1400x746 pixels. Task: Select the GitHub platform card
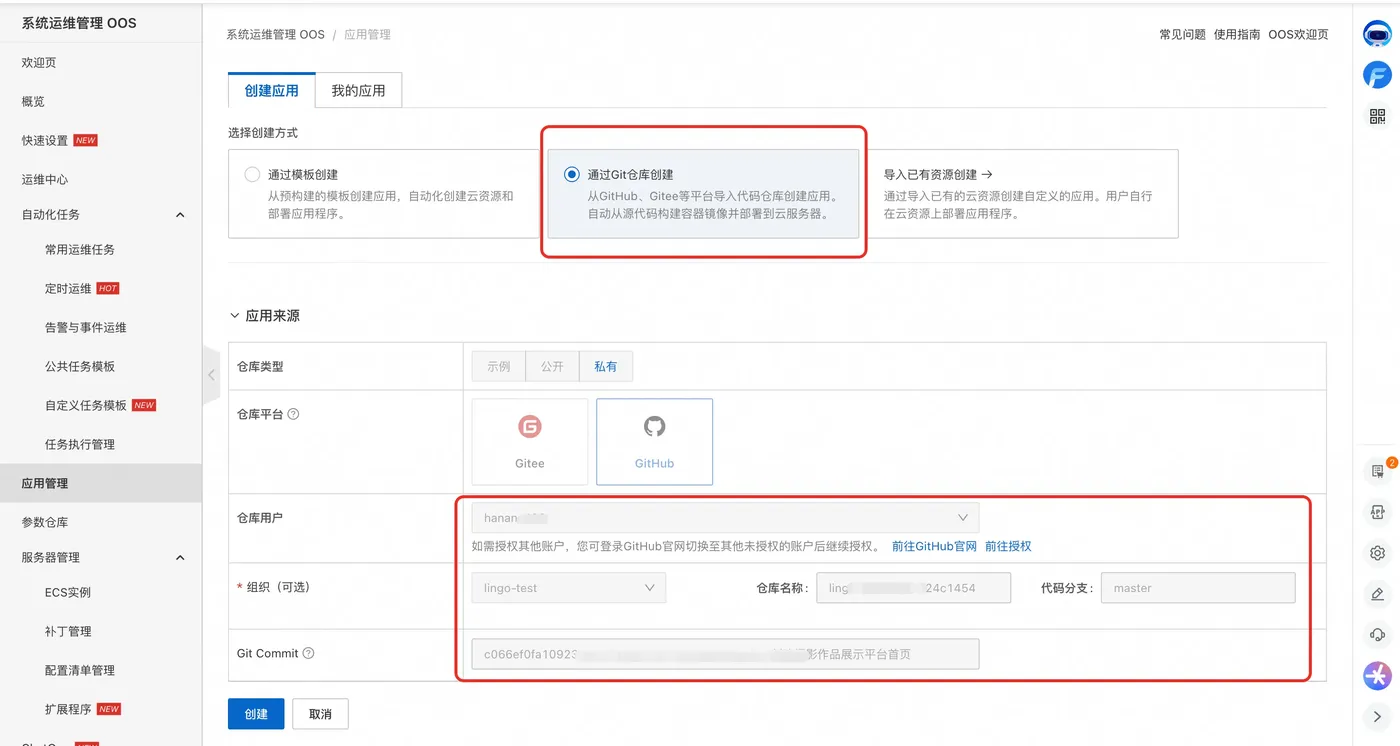pos(654,442)
